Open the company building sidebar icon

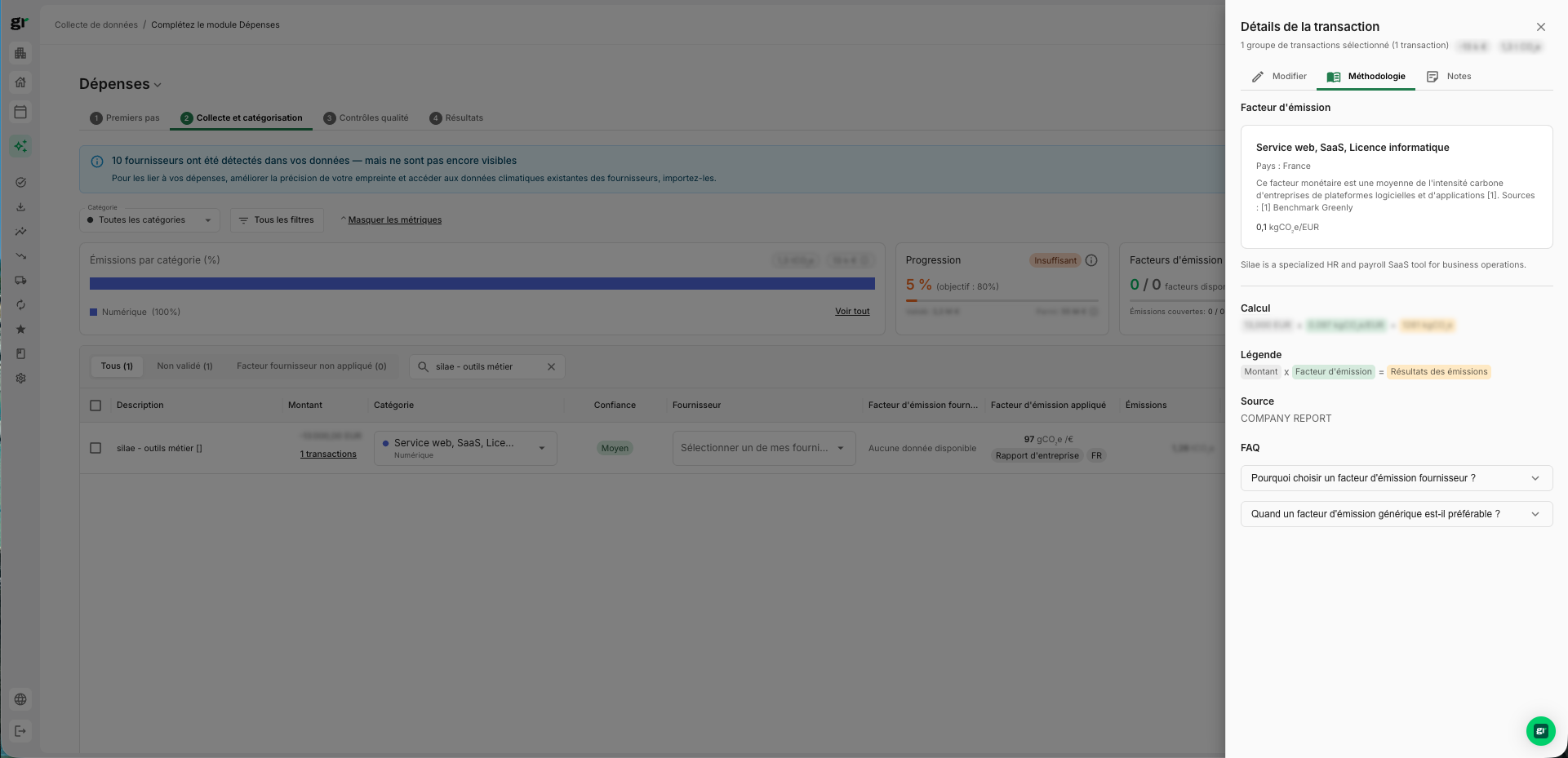coord(20,53)
